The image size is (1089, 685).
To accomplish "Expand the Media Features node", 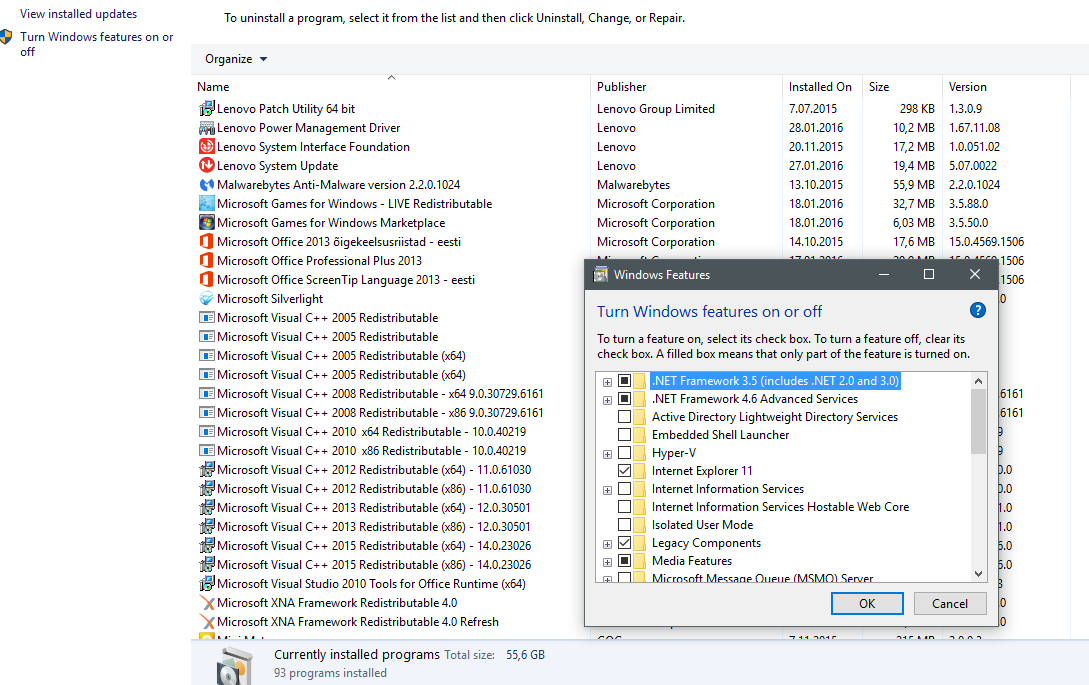I will click(608, 562).
